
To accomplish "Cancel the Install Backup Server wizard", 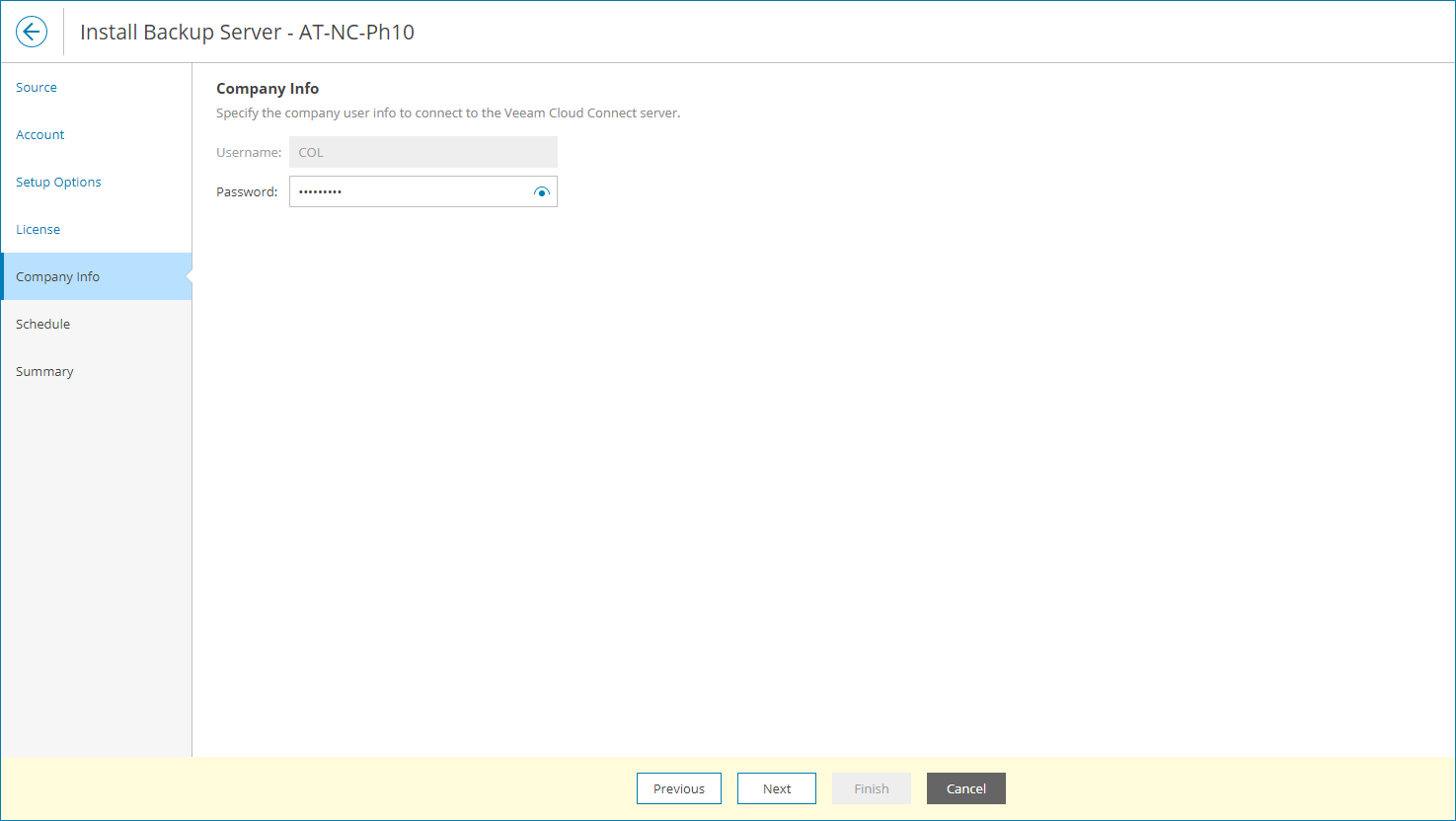I will 965,788.
